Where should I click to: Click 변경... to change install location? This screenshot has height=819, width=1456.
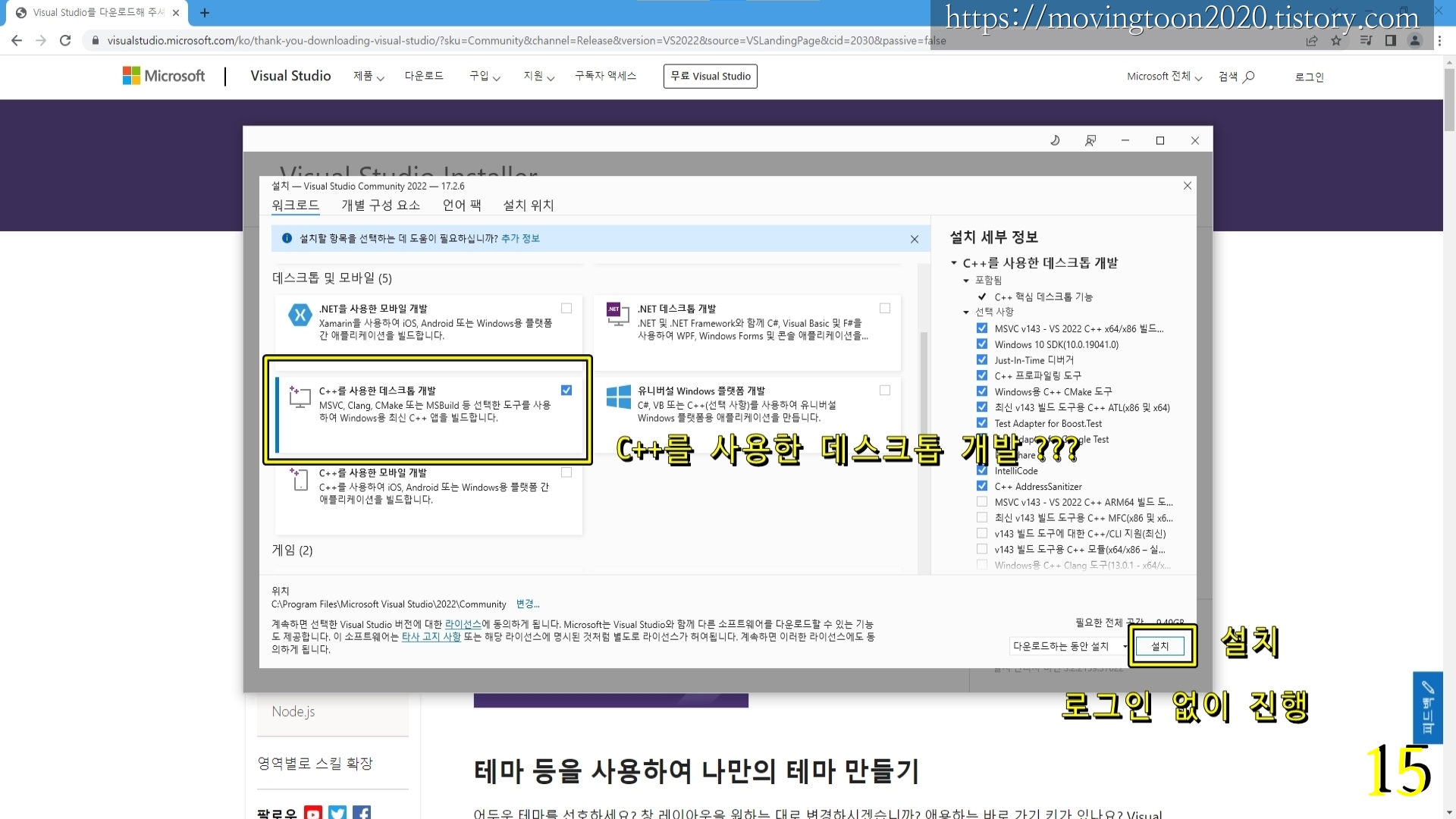click(528, 604)
